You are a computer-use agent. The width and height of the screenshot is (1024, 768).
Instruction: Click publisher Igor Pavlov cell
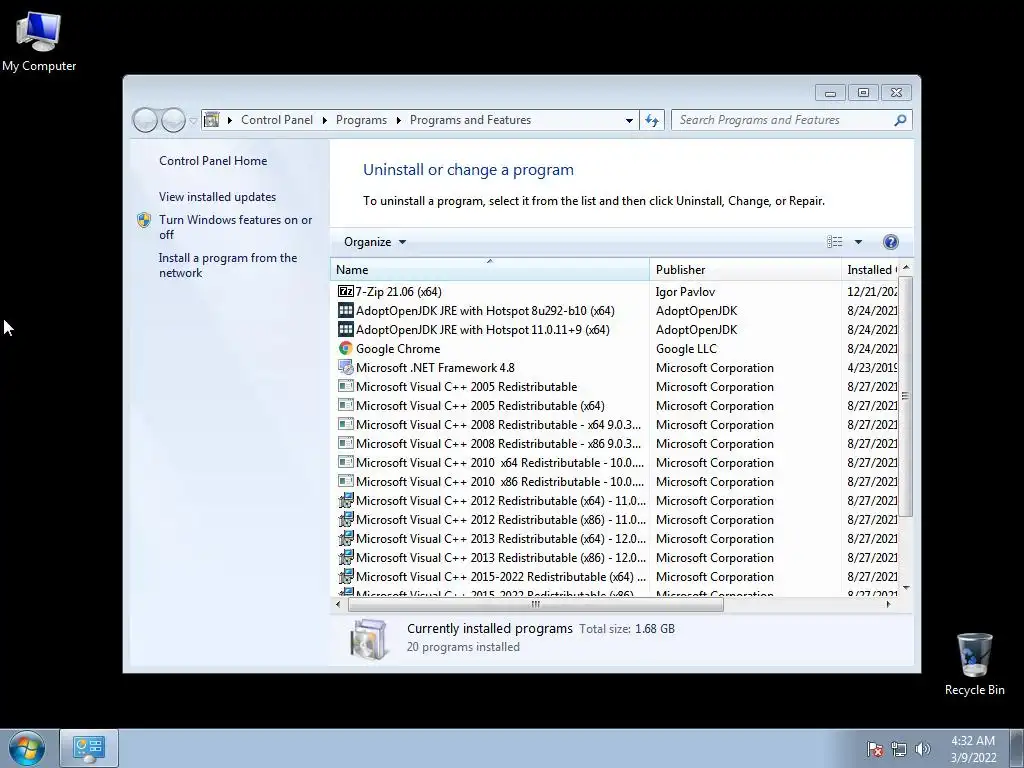tap(685, 292)
